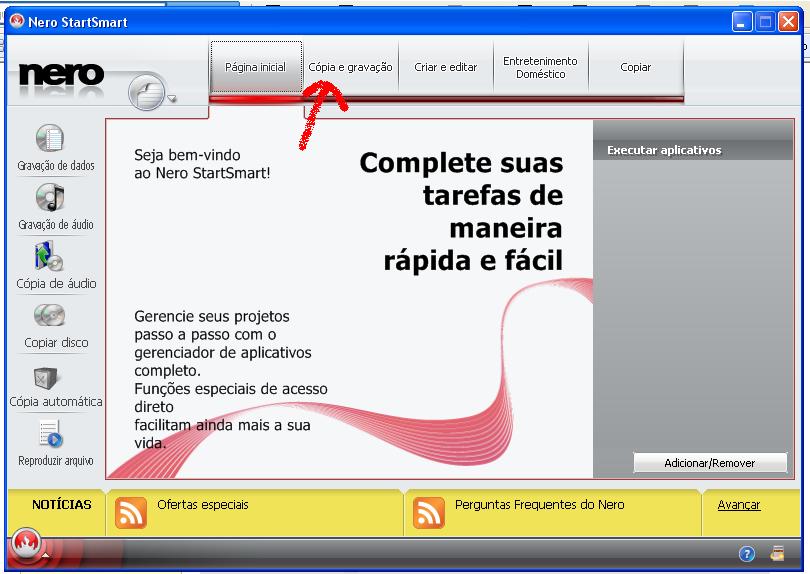Click the Cópia automática label
Screen dimensions: 810x574
[56, 401]
